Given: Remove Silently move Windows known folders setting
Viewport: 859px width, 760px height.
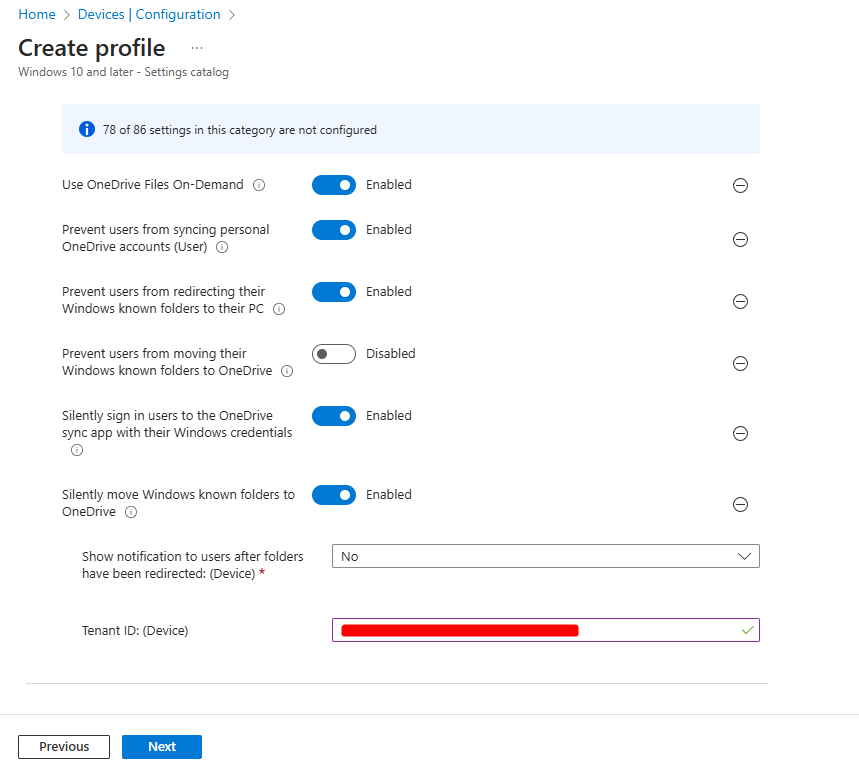Looking at the screenshot, I should [740, 504].
